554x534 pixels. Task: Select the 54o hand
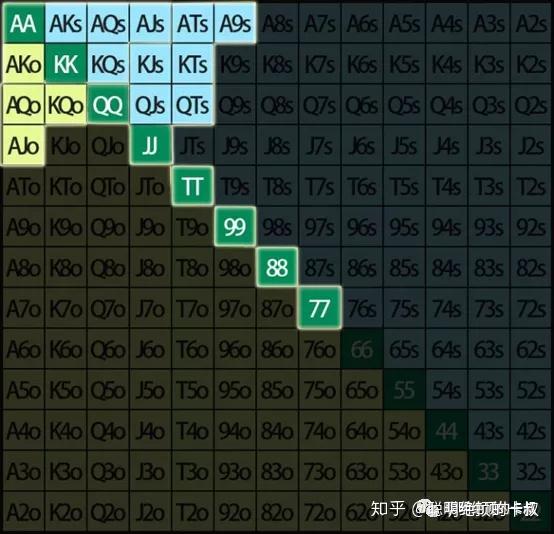point(405,430)
